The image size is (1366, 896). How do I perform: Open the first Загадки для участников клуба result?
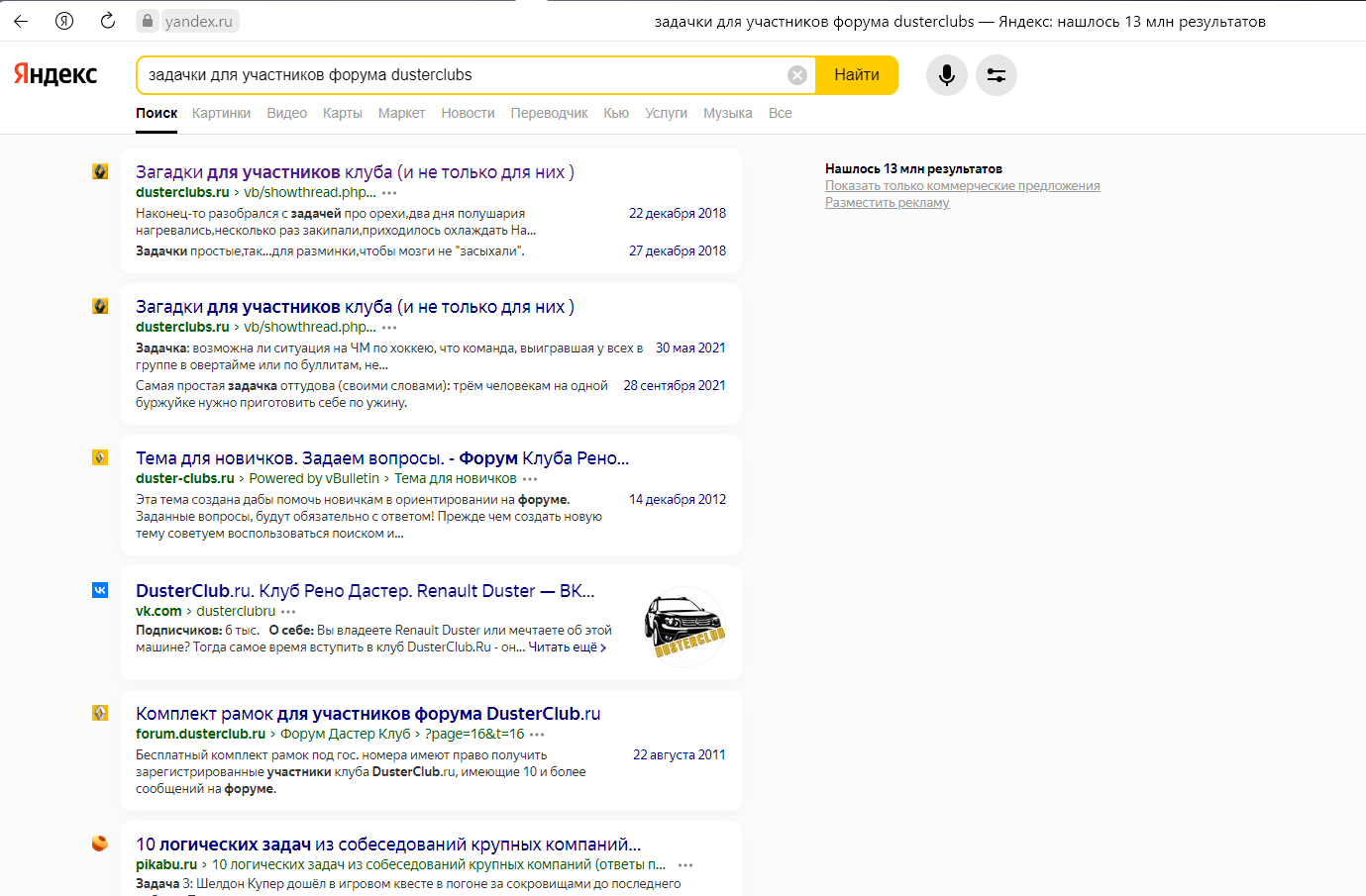(355, 172)
